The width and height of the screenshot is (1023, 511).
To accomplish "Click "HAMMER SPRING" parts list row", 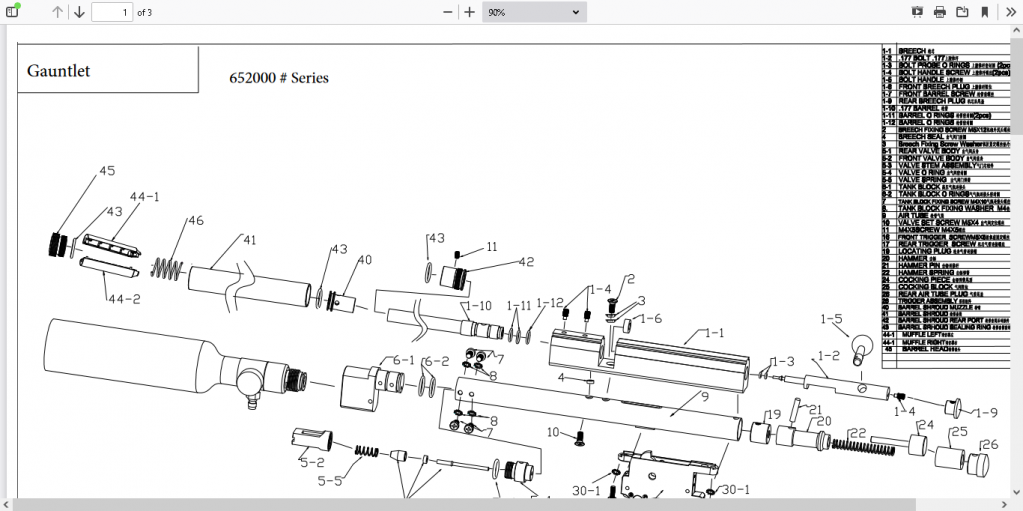I will (x=946, y=272).
